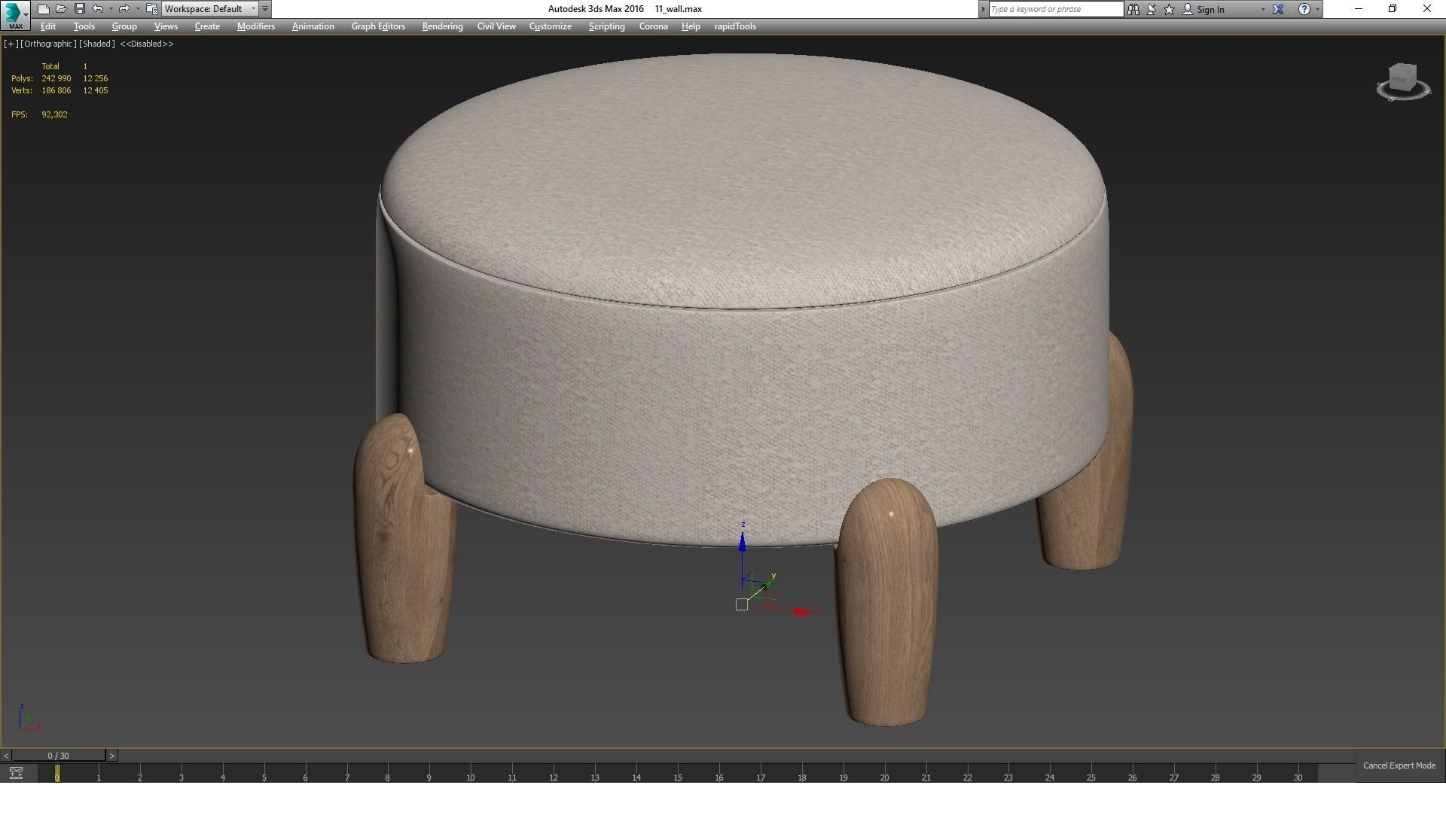Screen dimensions: 1446x840
Task: Expand the redo history dropdown arrow
Action: pyautogui.click(x=138, y=9)
